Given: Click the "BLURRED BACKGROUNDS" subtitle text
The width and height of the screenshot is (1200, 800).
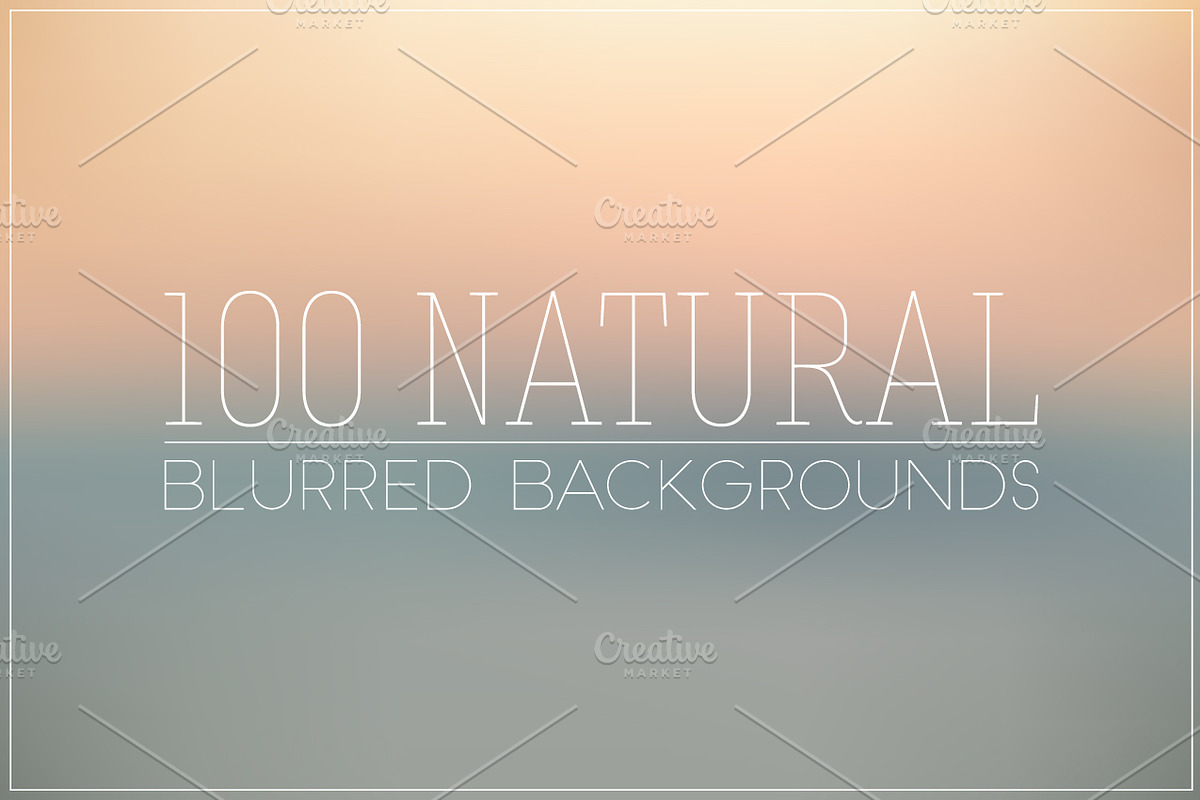Looking at the screenshot, I should 601,484.
